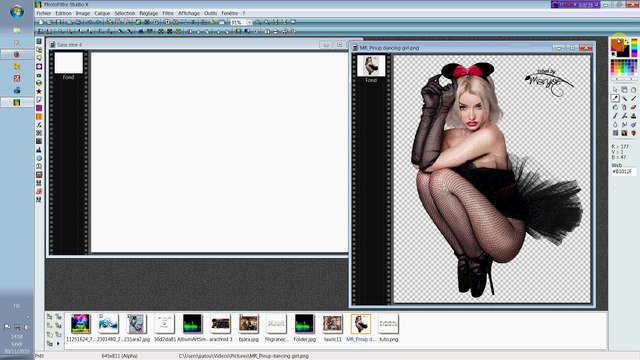The height and width of the screenshot is (360, 640).
Task: Select the Advanced Brush tool
Action: click(624, 116)
